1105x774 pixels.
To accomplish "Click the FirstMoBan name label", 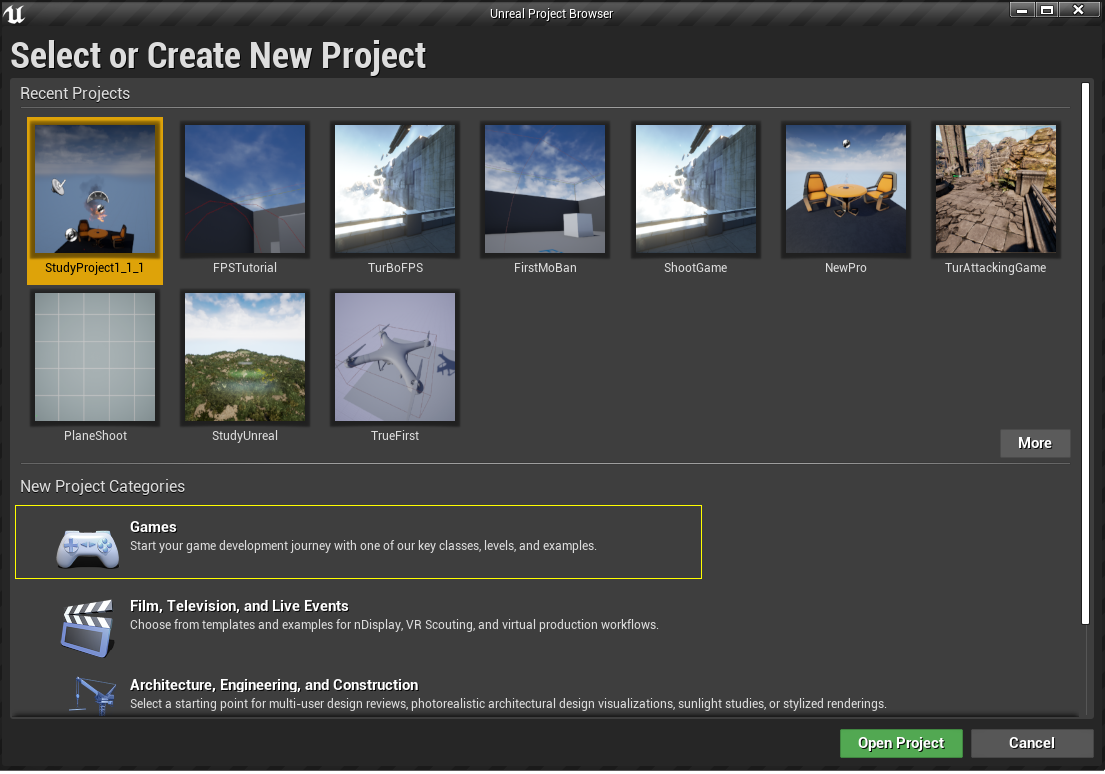I will pos(545,268).
